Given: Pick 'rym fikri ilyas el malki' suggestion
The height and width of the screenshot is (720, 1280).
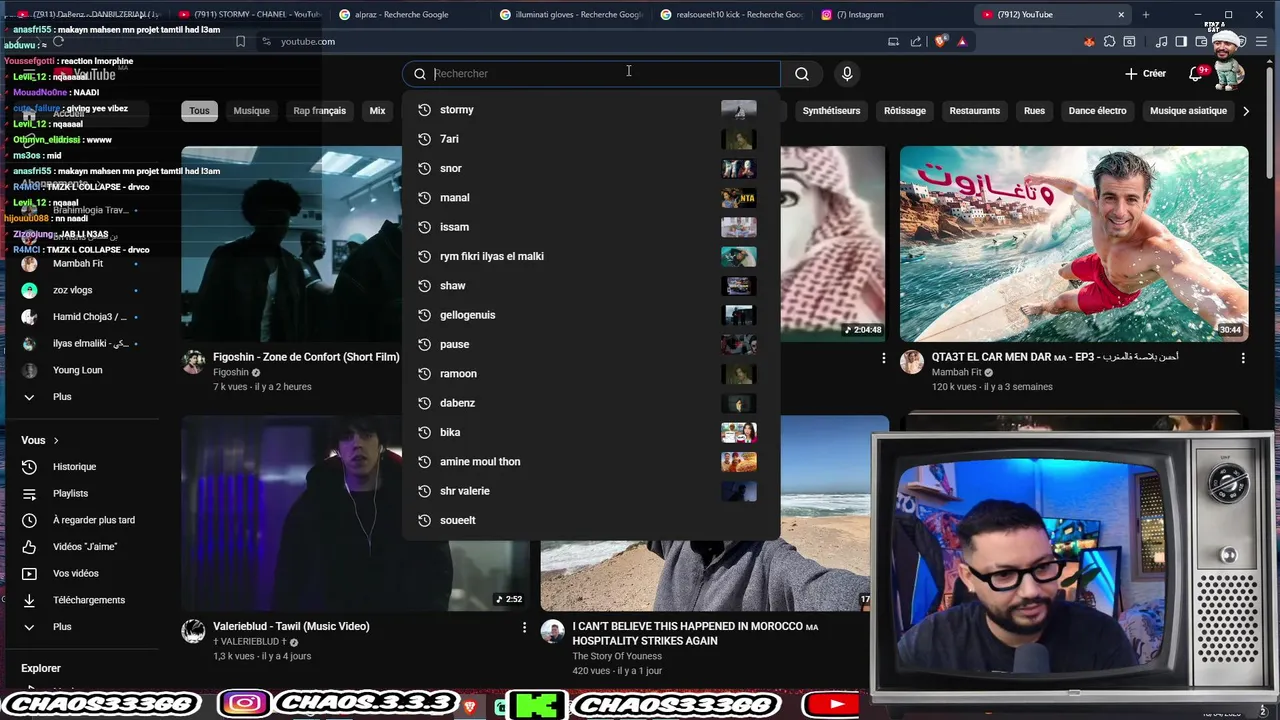Looking at the screenshot, I should 591,256.
